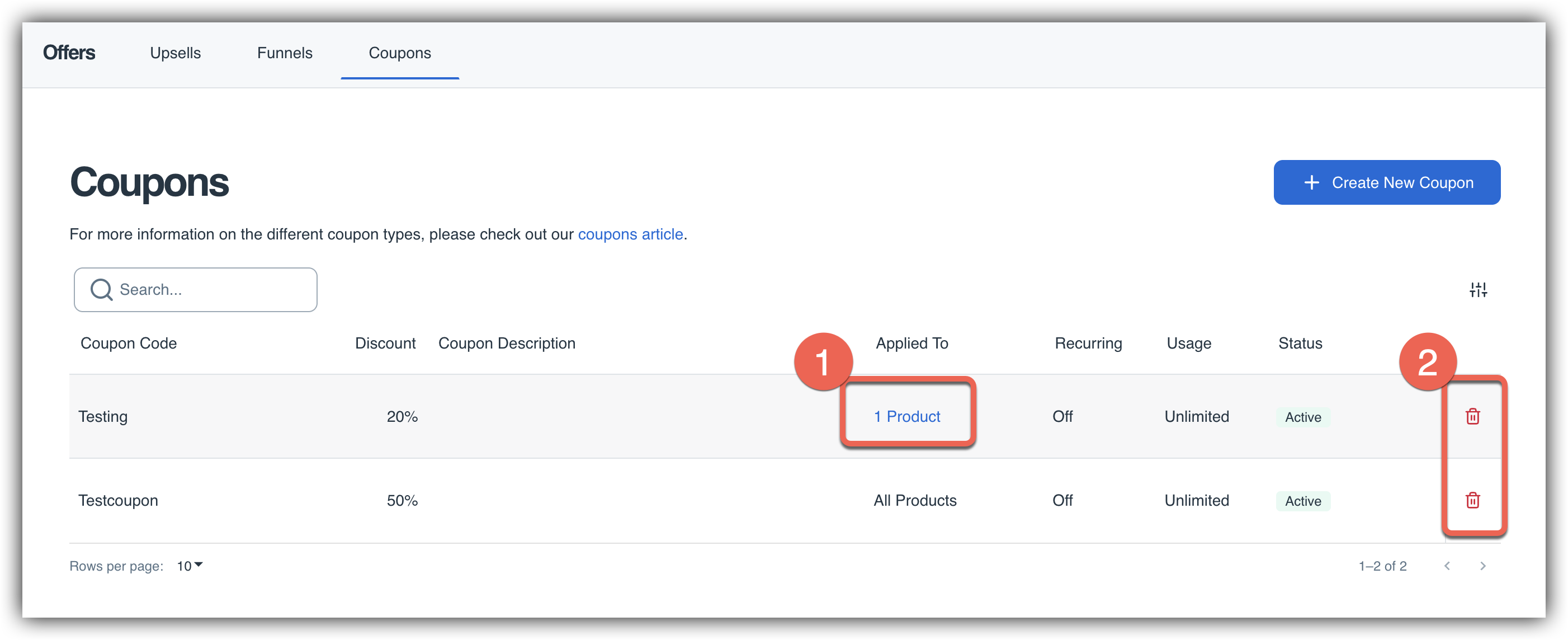Open the Offers section
1568x640 pixels.
[x=69, y=53]
